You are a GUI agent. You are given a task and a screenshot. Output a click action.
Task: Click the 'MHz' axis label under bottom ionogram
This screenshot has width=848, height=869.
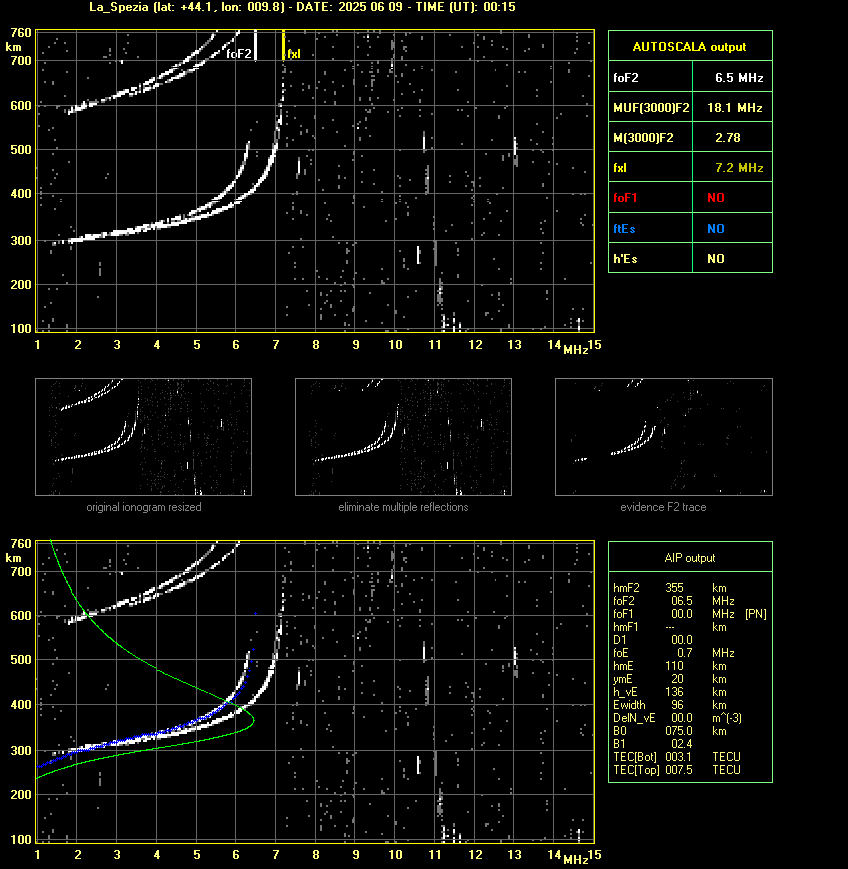point(575,860)
